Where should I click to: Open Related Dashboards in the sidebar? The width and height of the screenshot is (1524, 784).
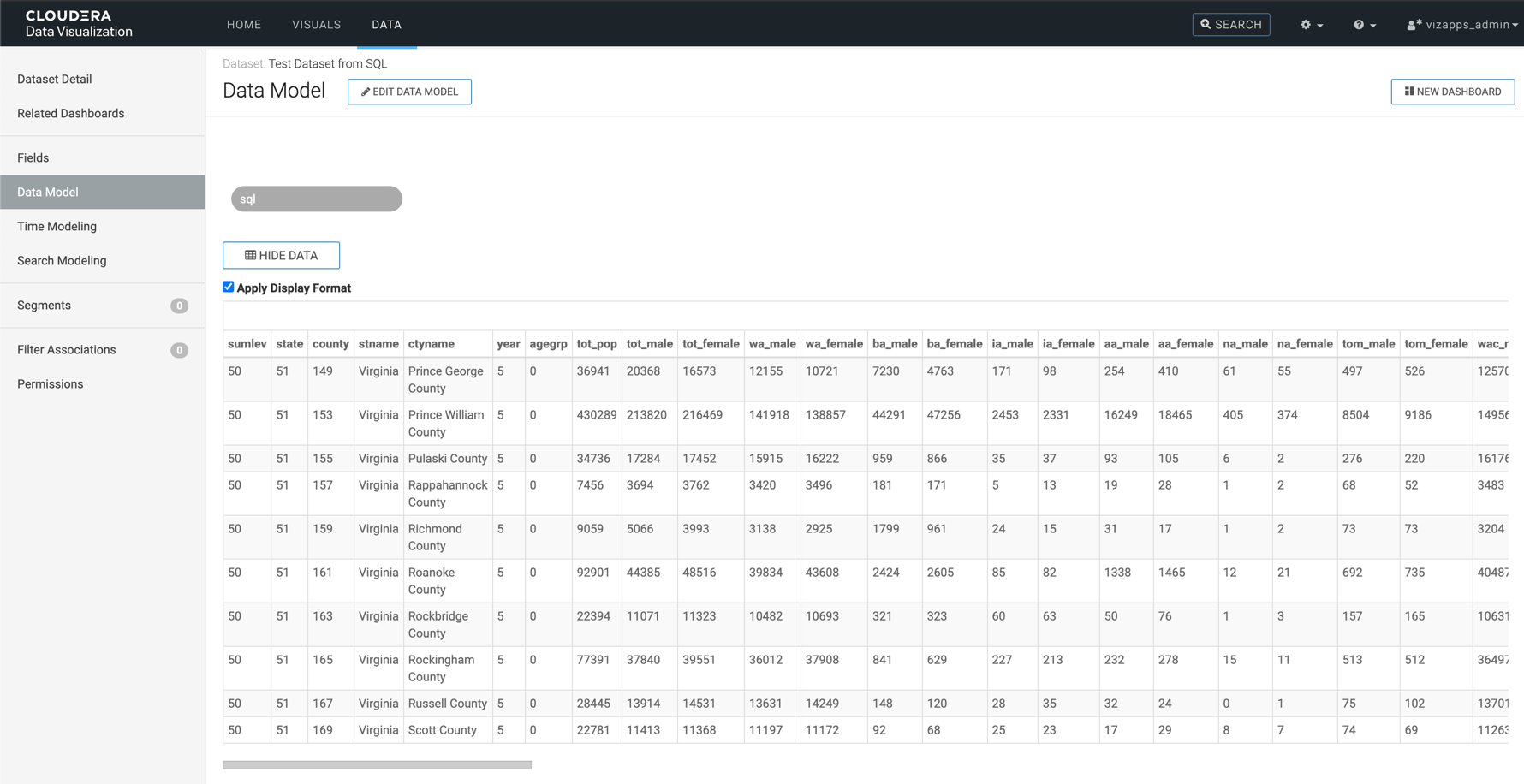pyautogui.click(x=70, y=113)
